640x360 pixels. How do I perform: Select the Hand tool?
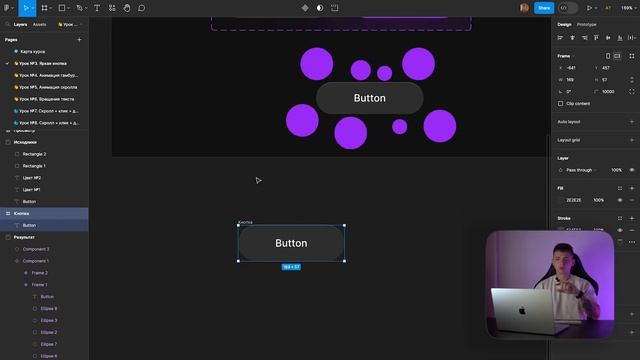127,8
